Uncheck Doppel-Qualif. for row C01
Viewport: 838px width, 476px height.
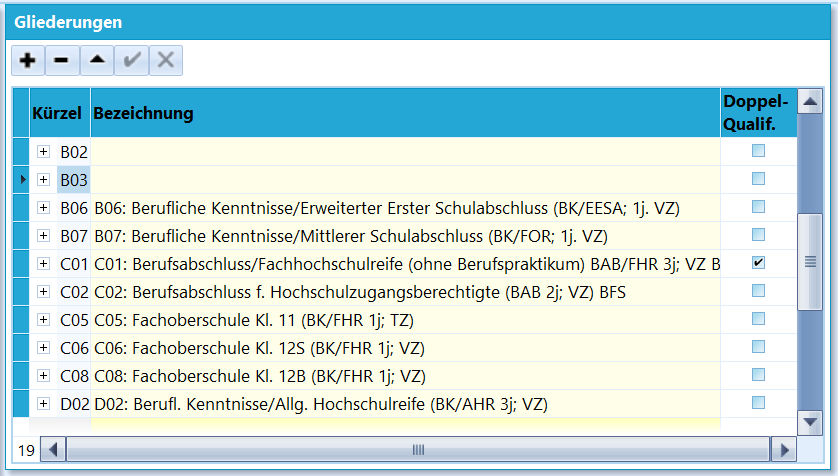pyautogui.click(x=758, y=262)
